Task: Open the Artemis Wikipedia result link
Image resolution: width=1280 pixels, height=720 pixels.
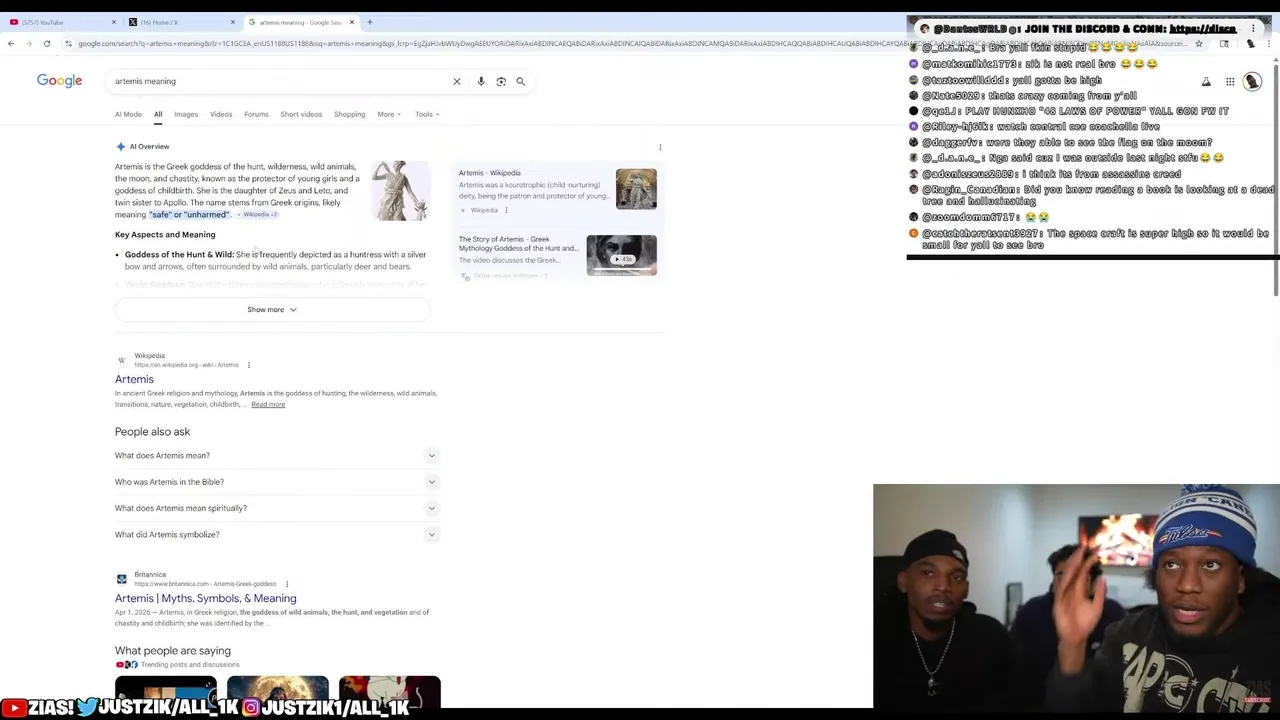Action: 134,380
